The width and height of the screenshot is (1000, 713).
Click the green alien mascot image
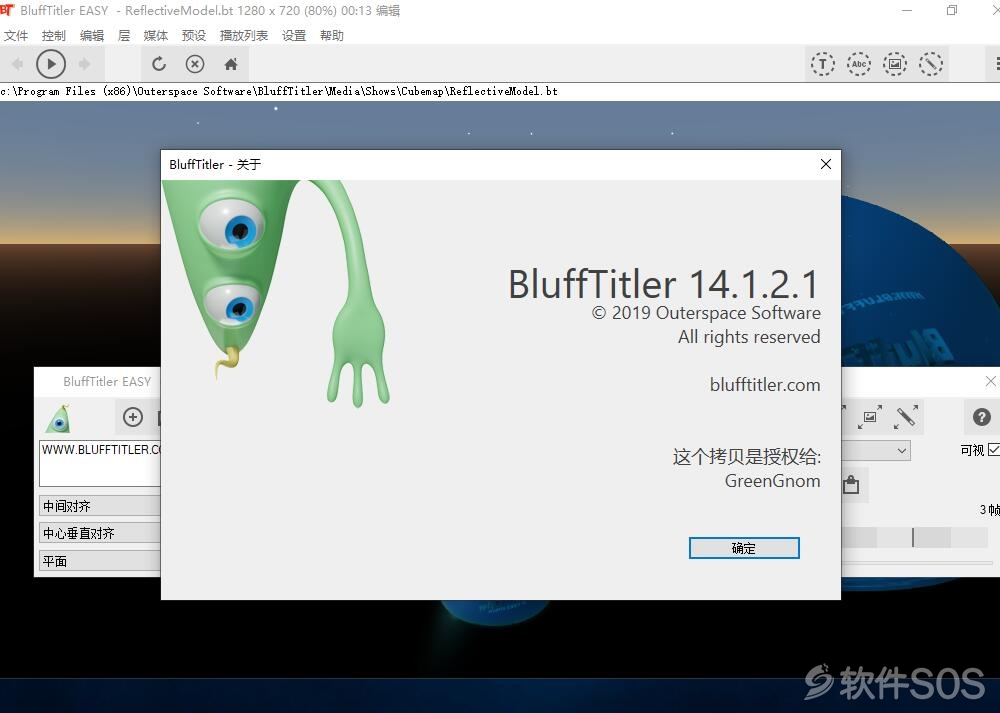coord(276,292)
